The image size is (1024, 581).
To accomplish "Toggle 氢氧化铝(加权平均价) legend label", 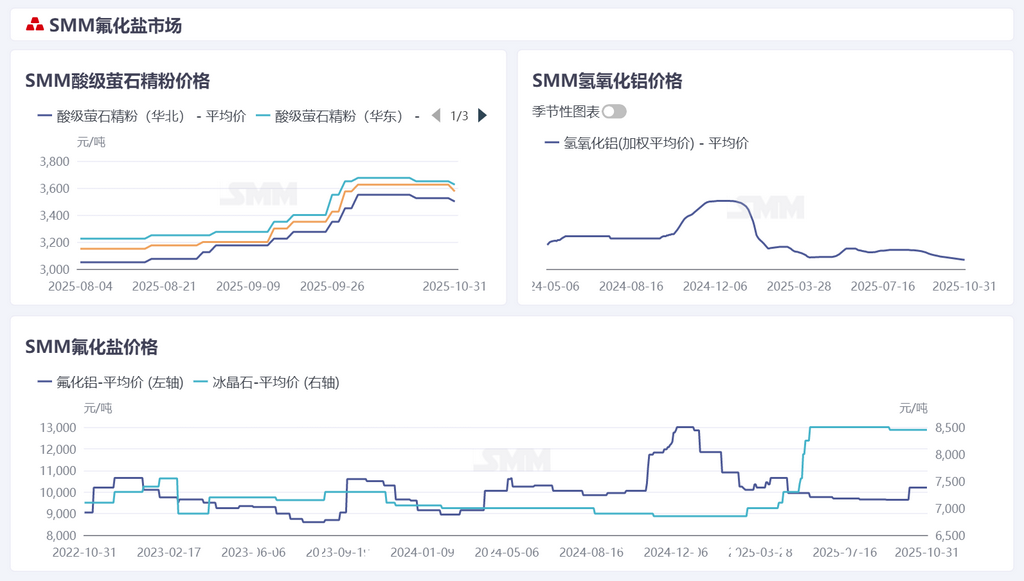I will tap(656, 143).
